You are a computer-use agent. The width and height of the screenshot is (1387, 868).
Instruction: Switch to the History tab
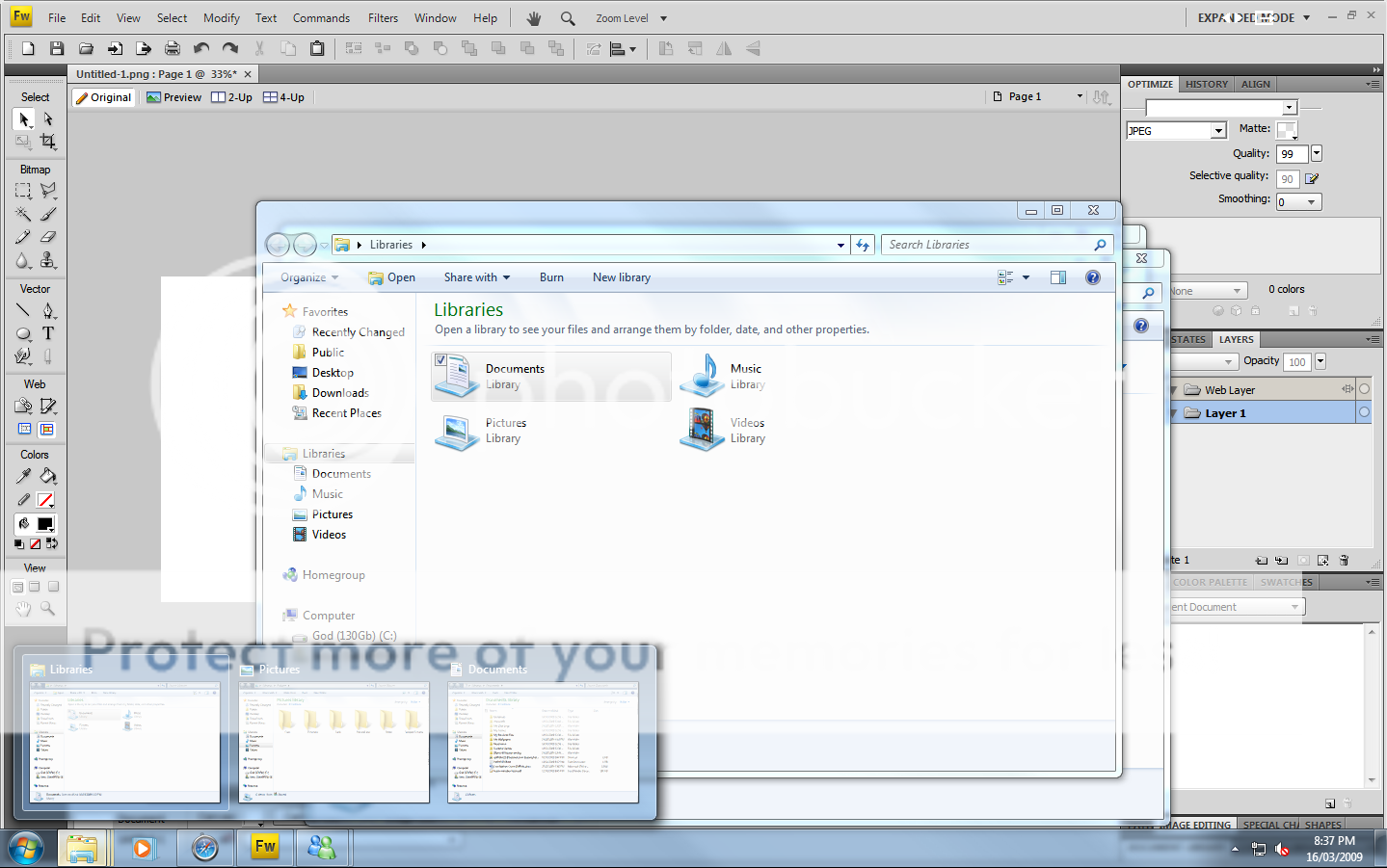tap(1206, 84)
